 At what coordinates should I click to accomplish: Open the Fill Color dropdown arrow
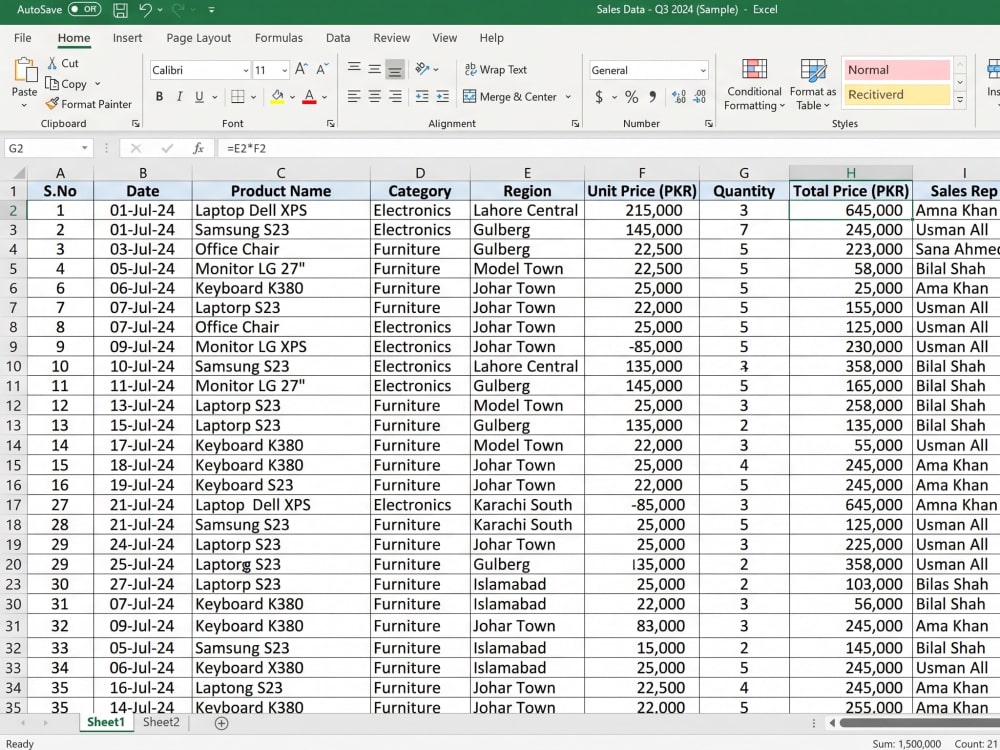[292, 97]
